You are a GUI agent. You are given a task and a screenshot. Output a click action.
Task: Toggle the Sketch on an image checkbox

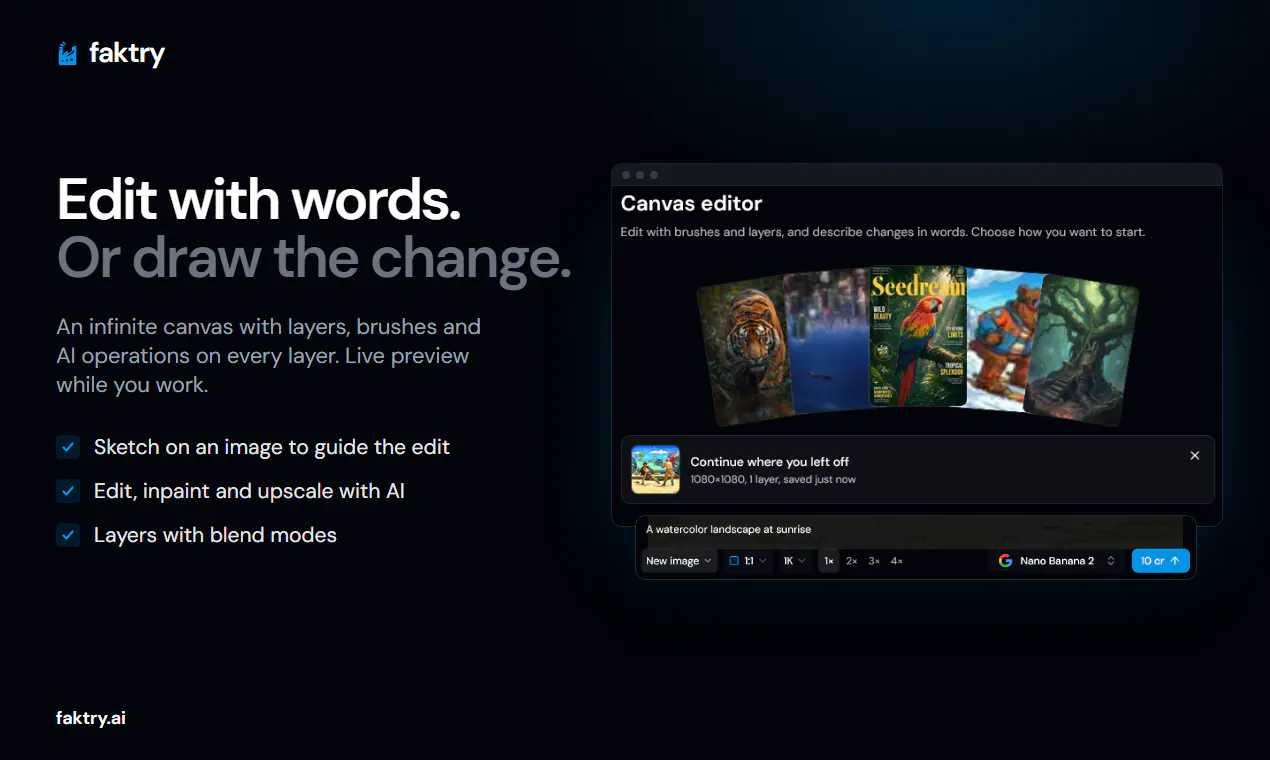[68, 447]
